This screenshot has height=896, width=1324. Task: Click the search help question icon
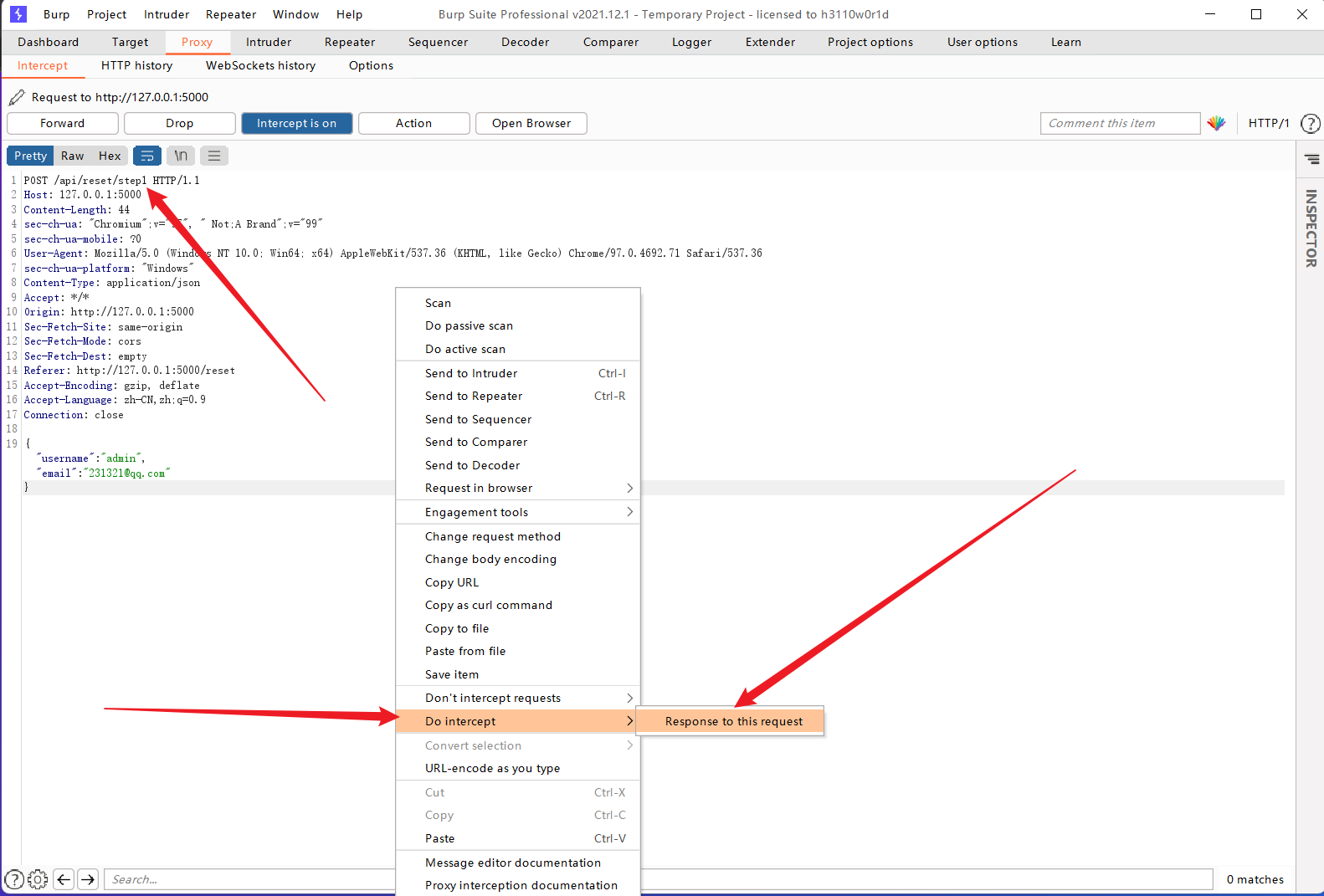(x=14, y=879)
